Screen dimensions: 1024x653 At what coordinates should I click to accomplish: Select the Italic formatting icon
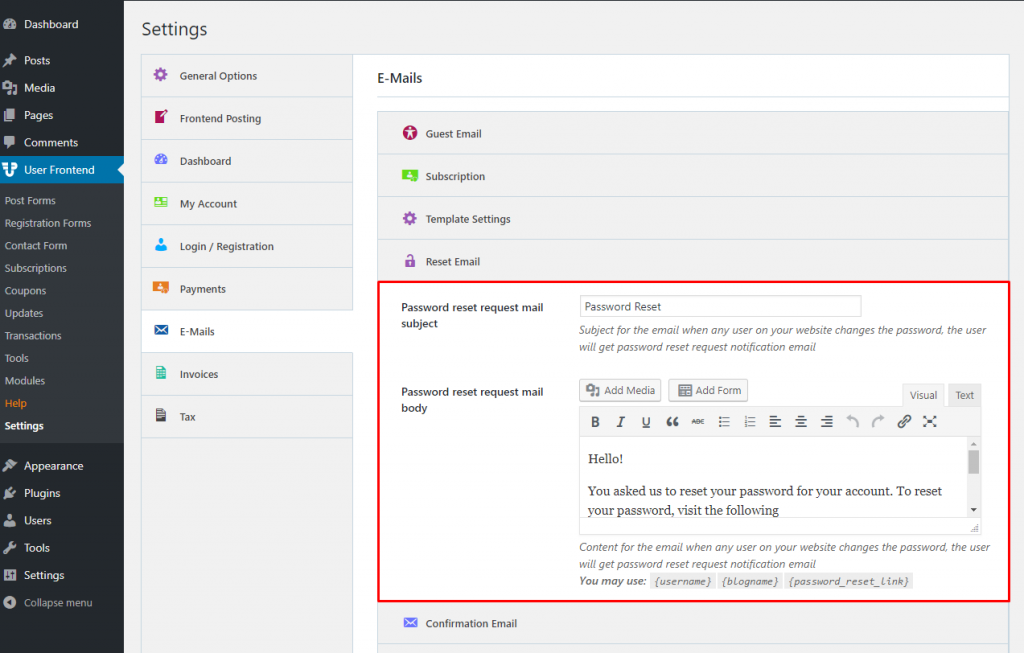tap(620, 421)
